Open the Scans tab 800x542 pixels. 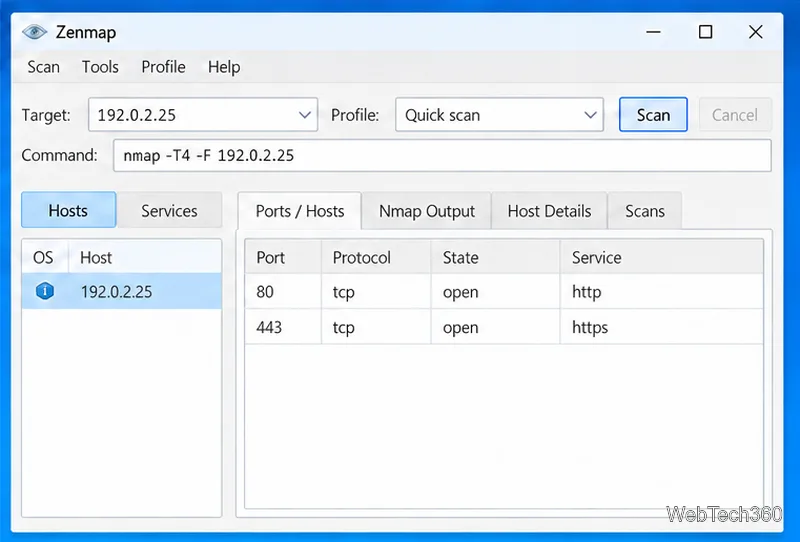645,211
